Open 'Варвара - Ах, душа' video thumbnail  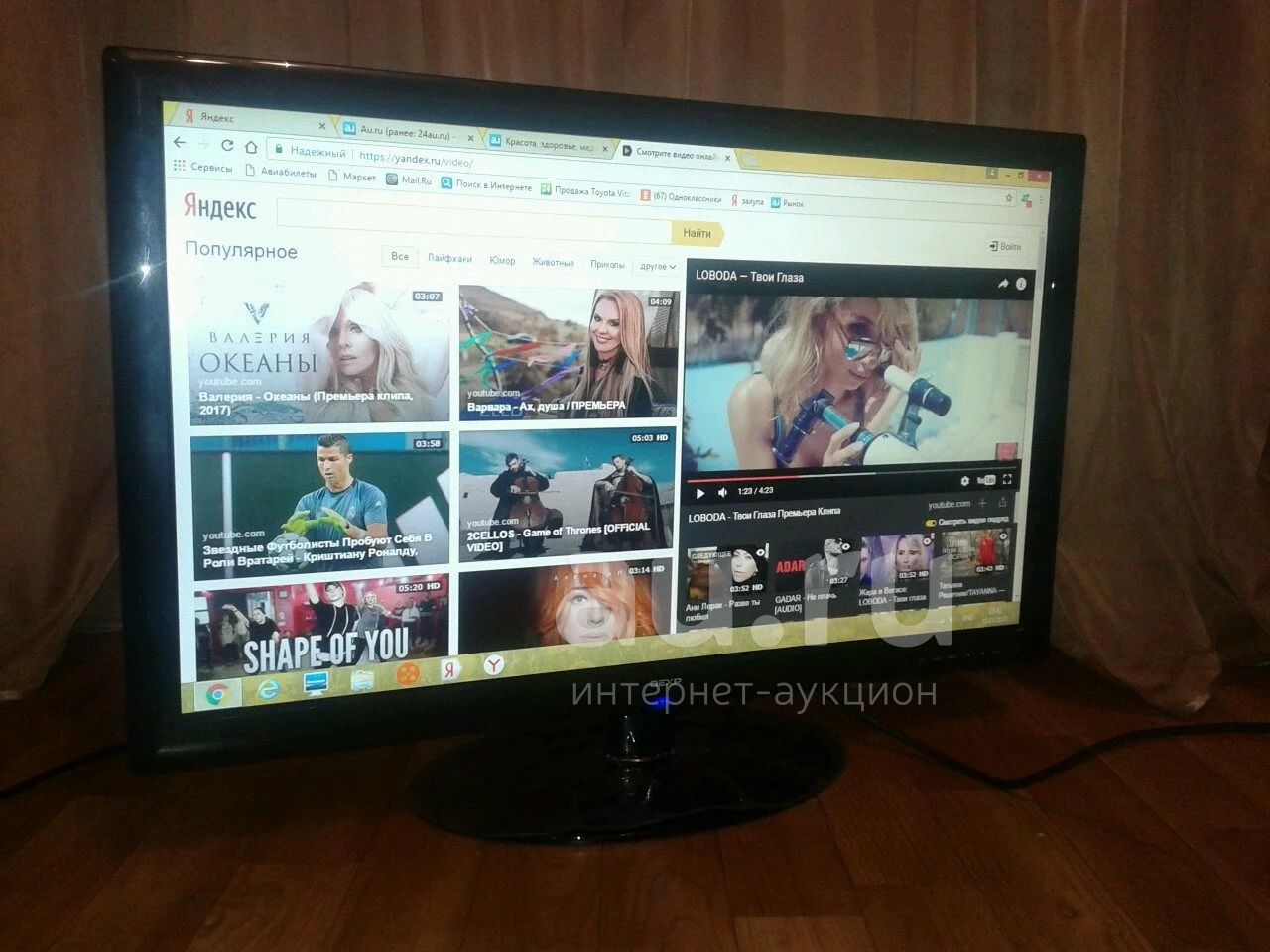pyautogui.click(x=568, y=353)
